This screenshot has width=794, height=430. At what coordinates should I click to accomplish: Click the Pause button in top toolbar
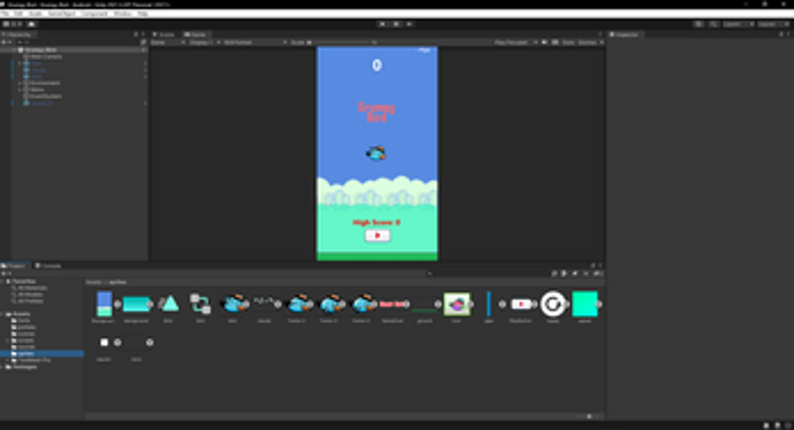[396, 24]
